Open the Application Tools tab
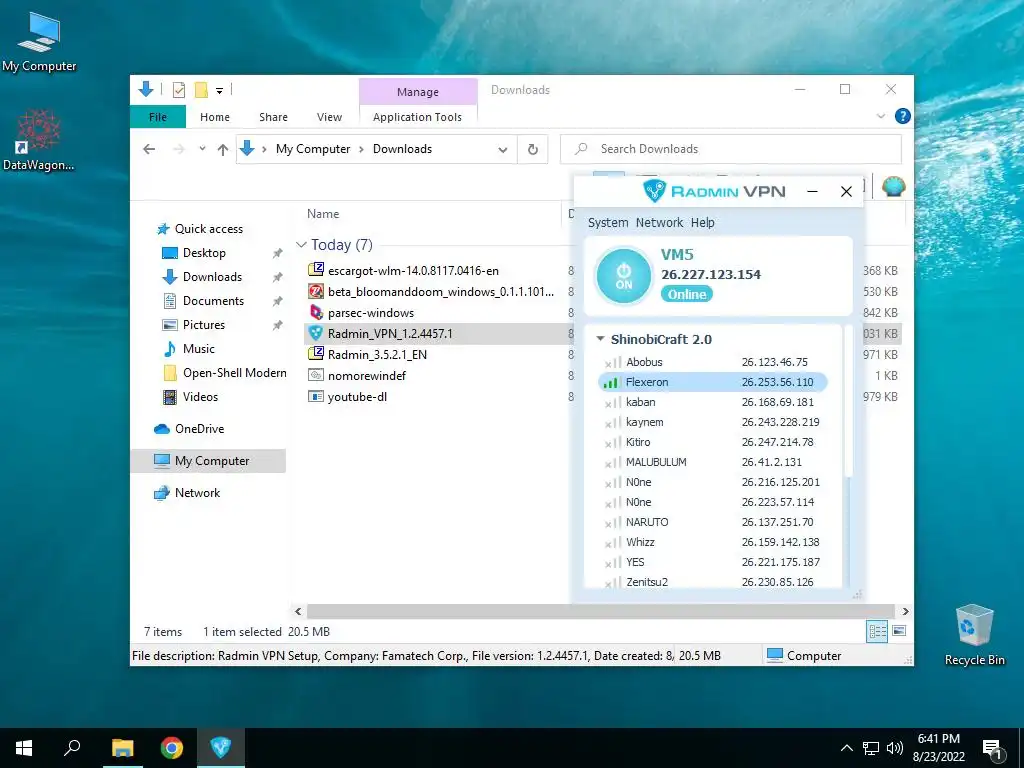This screenshot has width=1024, height=768. pos(417,117)
